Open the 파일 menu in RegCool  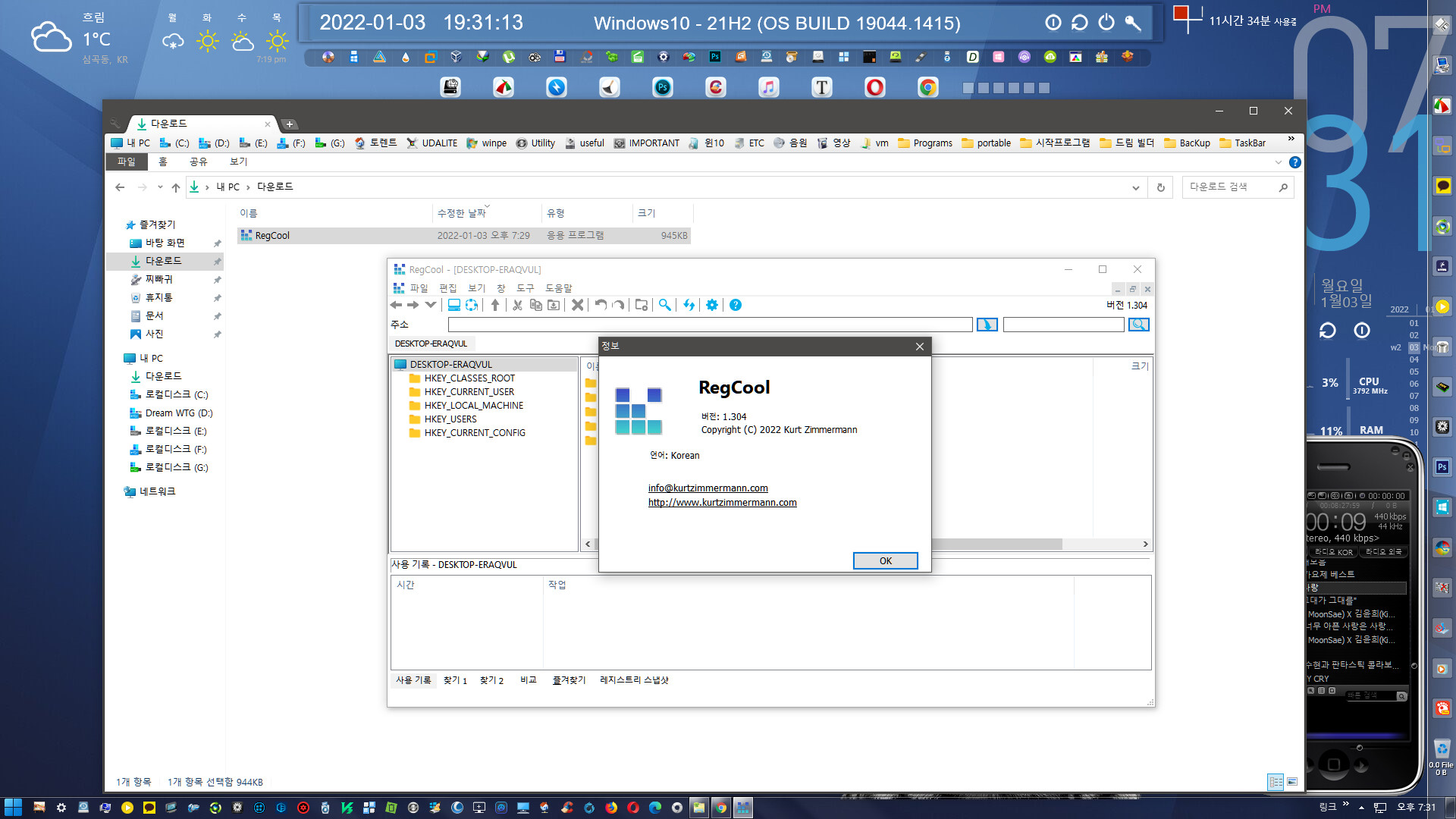click(x=419, y=288)
